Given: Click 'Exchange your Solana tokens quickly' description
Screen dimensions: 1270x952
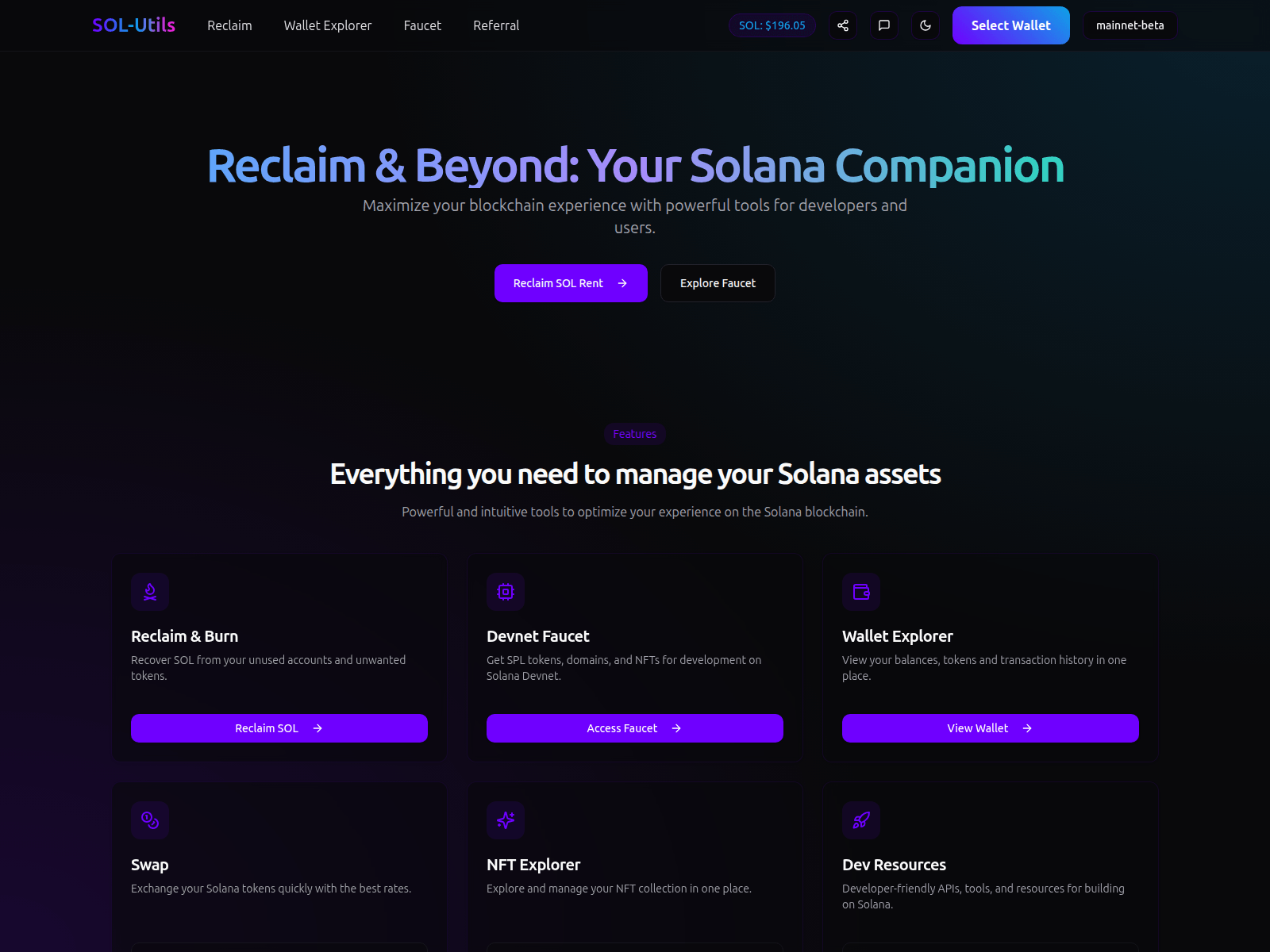Looking at the screenshot, I should [x=271, y=889].
